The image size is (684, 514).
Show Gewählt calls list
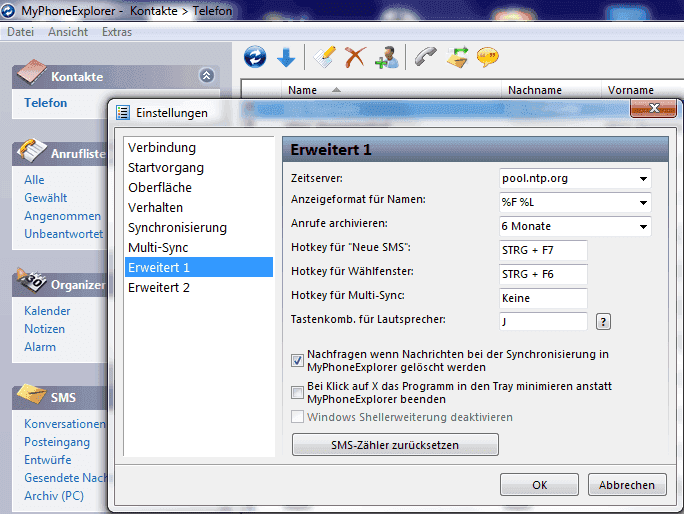click(x=46, y=198)
